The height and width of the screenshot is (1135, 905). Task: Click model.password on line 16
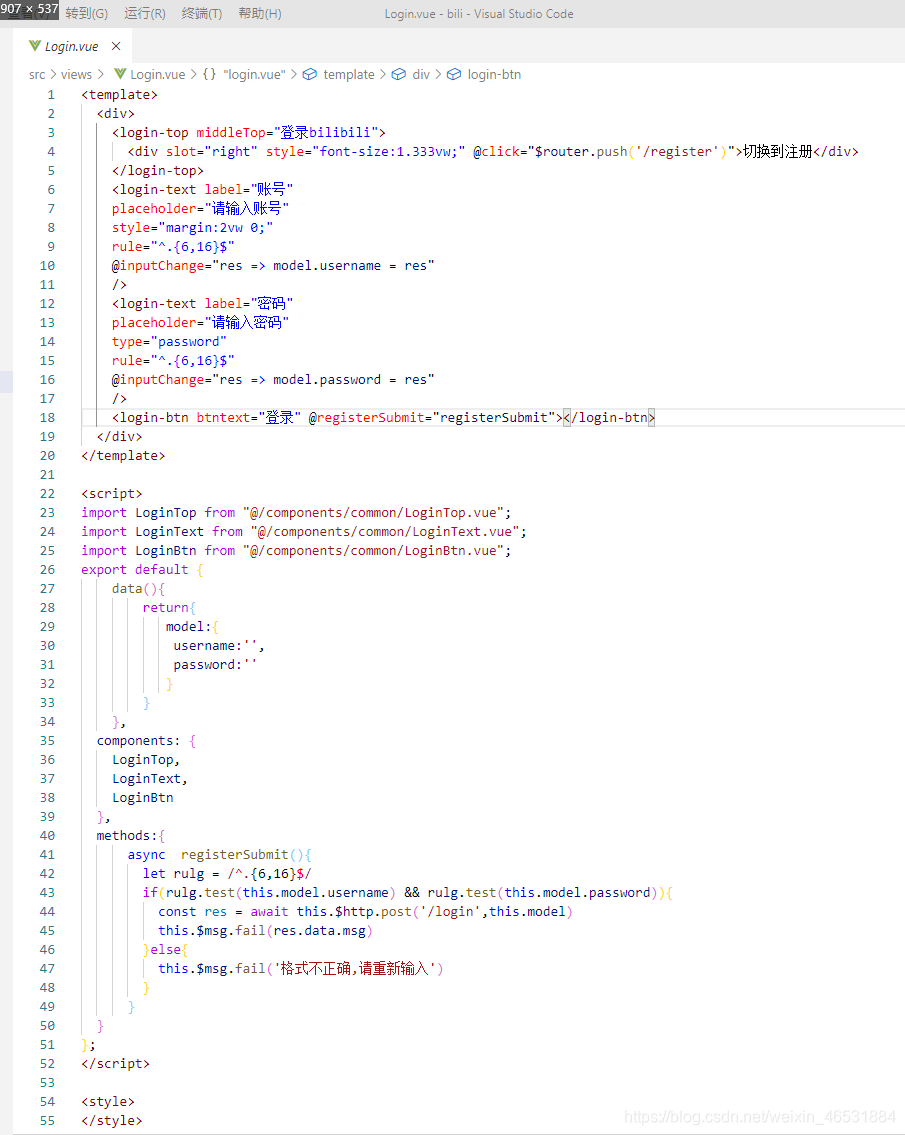[x=327, y=379]
